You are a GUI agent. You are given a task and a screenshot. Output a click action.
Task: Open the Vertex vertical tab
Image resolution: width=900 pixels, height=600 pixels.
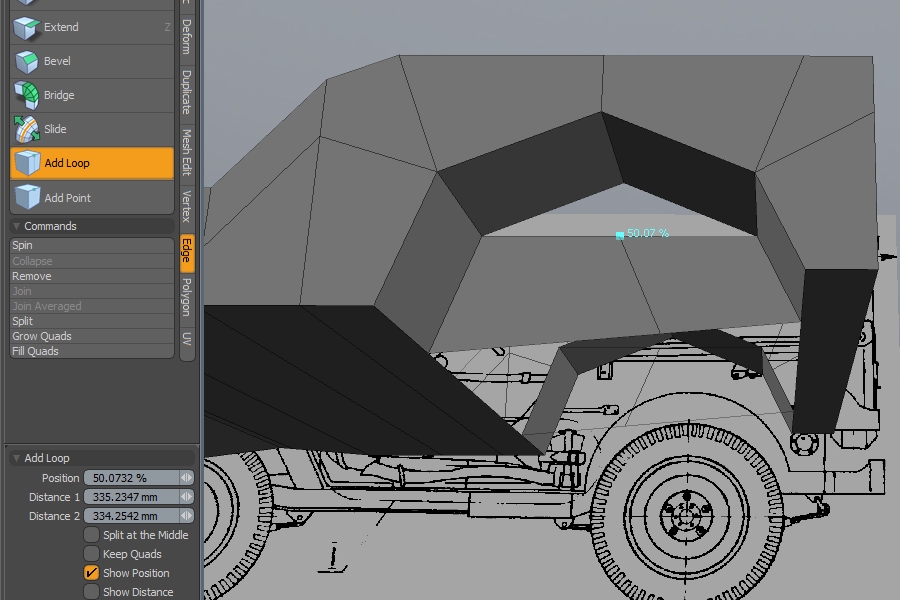187,206
